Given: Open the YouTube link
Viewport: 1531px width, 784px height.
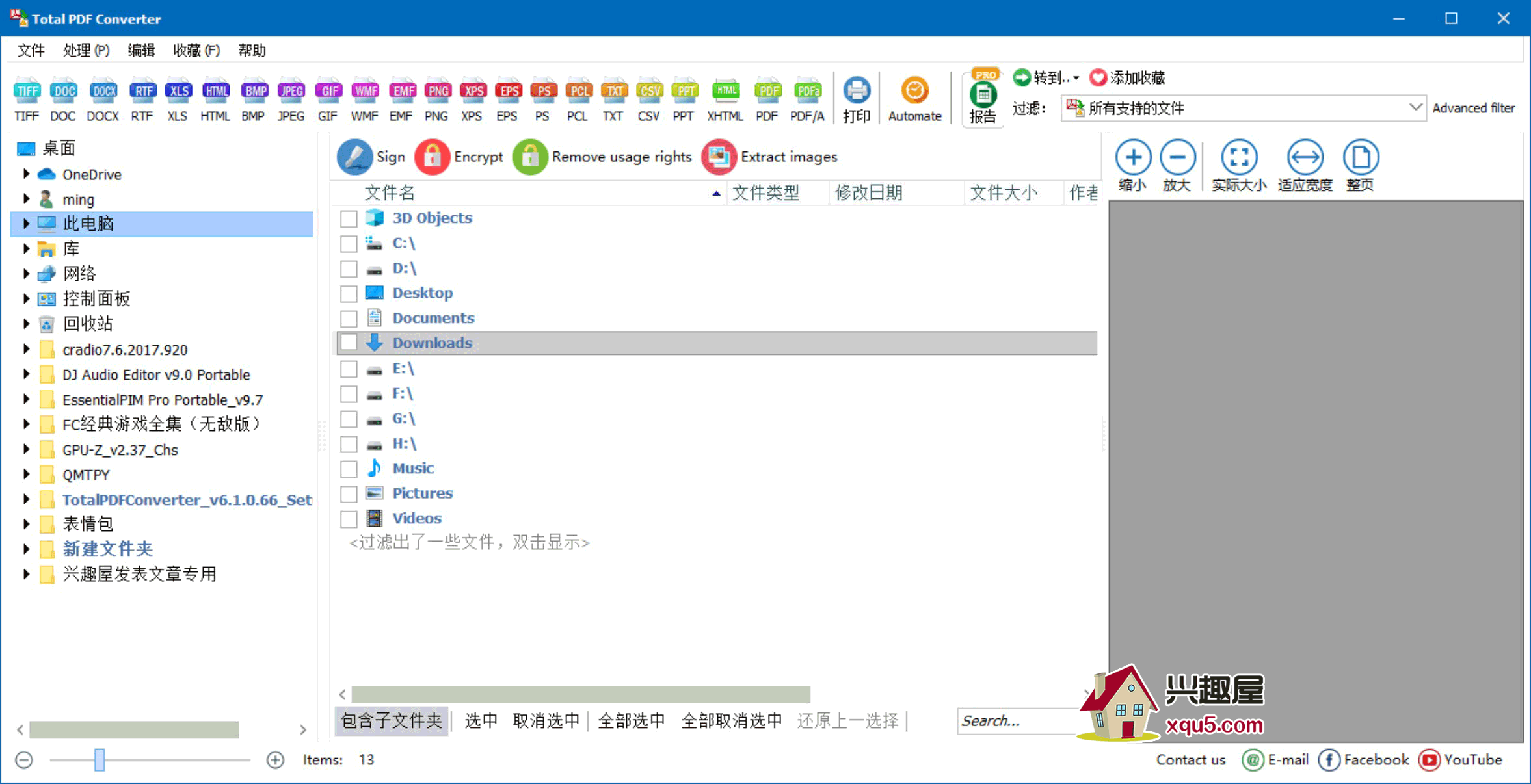Looking at the screenshot, I should tap(1461, 760).
